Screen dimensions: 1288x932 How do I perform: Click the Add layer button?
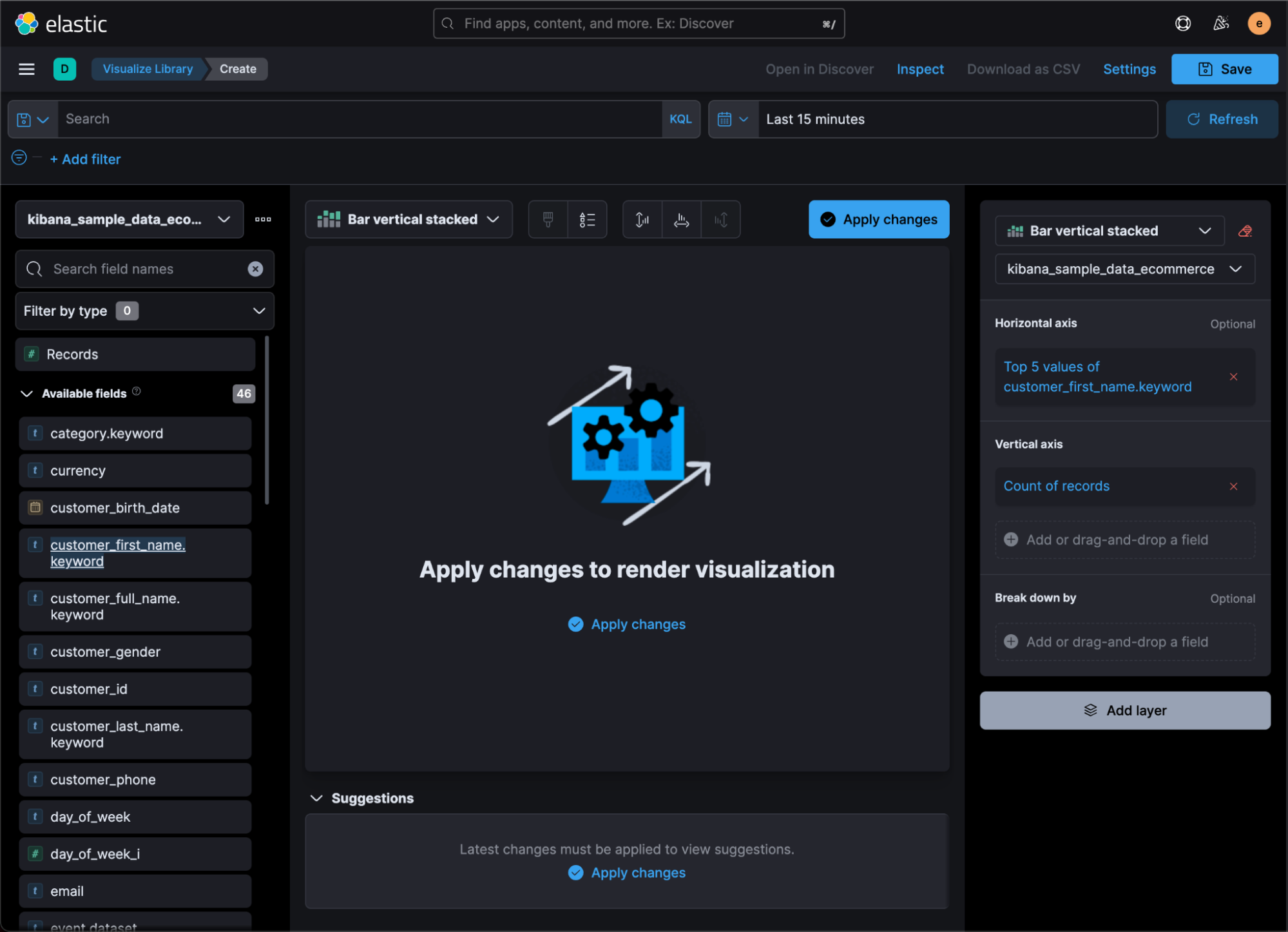pyautogui.click(x=1124, y=710)
